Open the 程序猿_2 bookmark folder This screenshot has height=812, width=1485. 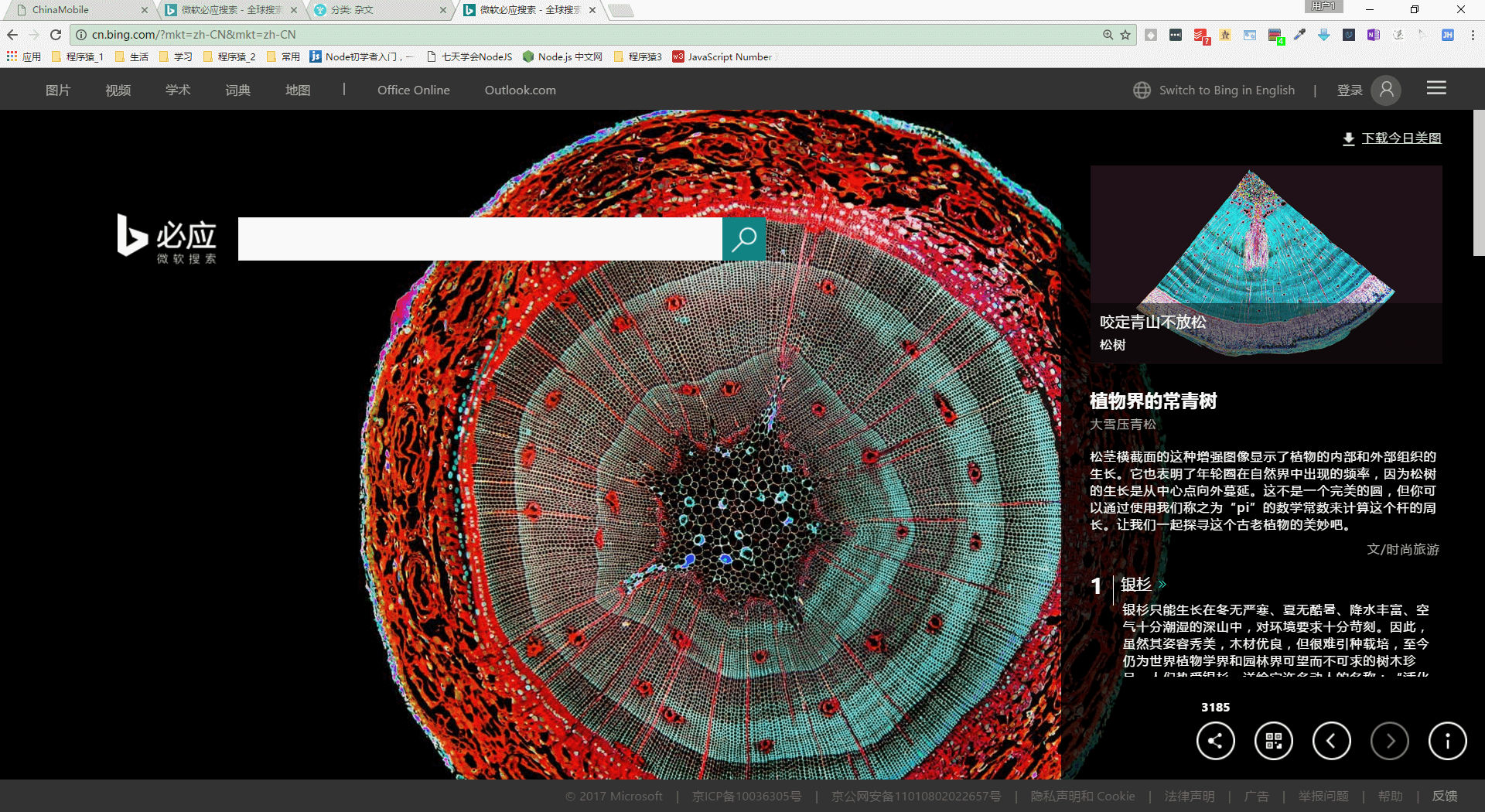[229, 56]
